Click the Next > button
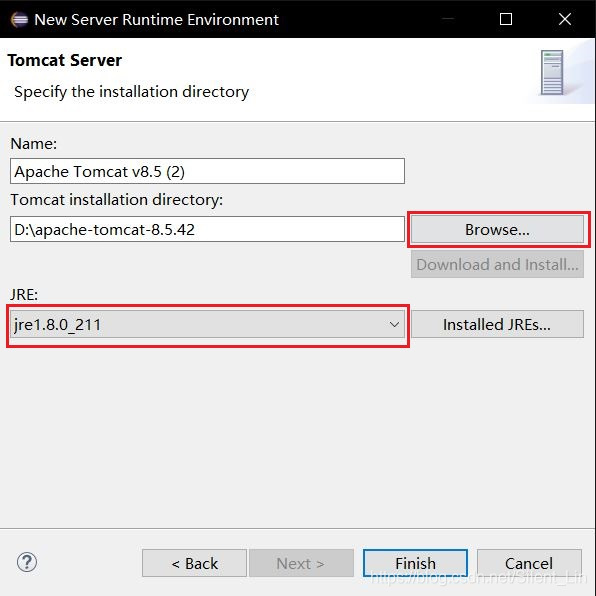The height and width of the screenshot is (596, 596). pos(301,563)
